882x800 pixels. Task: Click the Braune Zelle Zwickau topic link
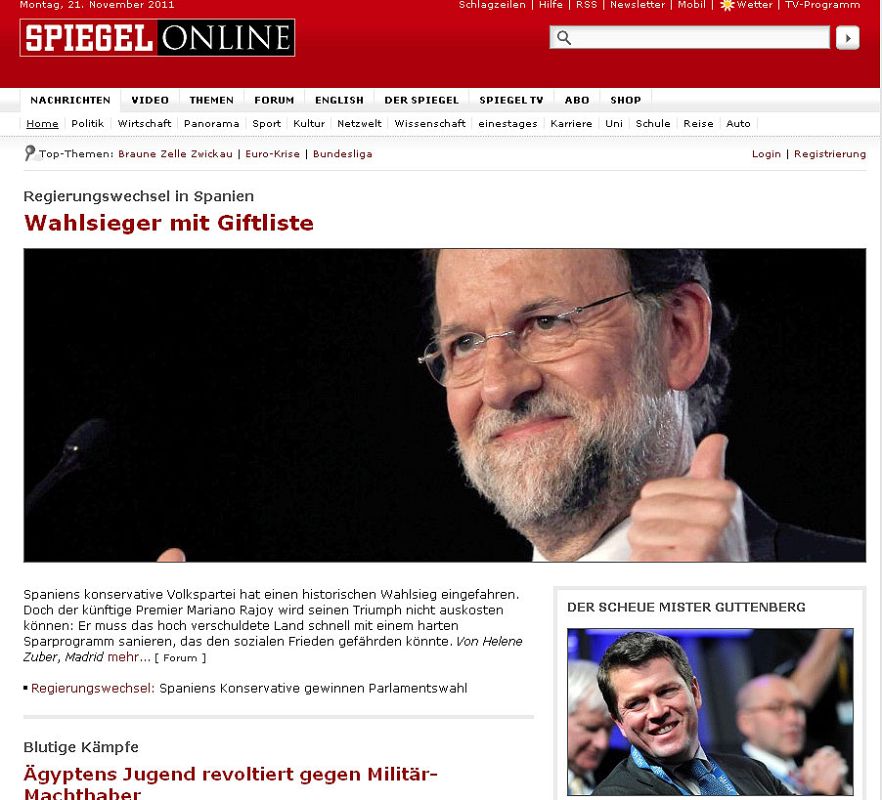pyautogui.click(x=175, y=154)
